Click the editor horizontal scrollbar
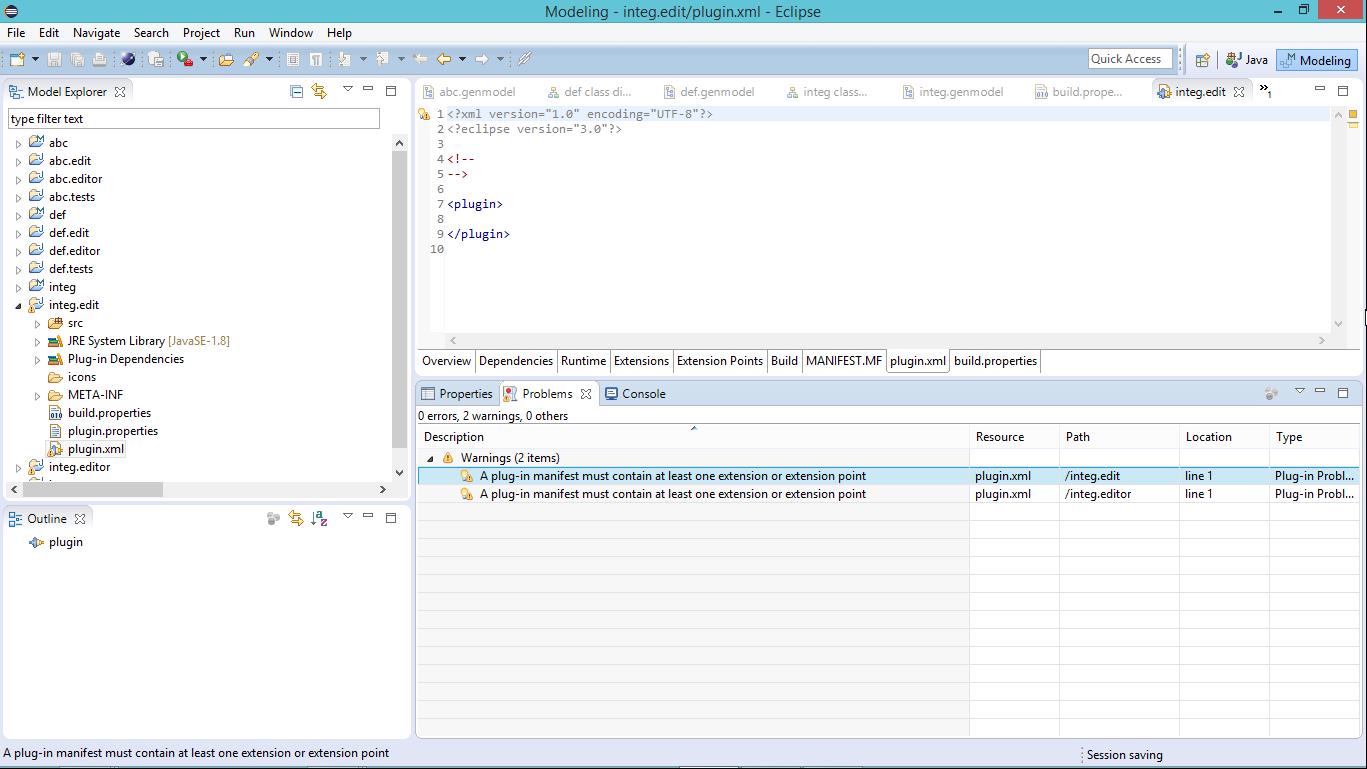Viewport: 1367px width, 769px height. point(887,341)
